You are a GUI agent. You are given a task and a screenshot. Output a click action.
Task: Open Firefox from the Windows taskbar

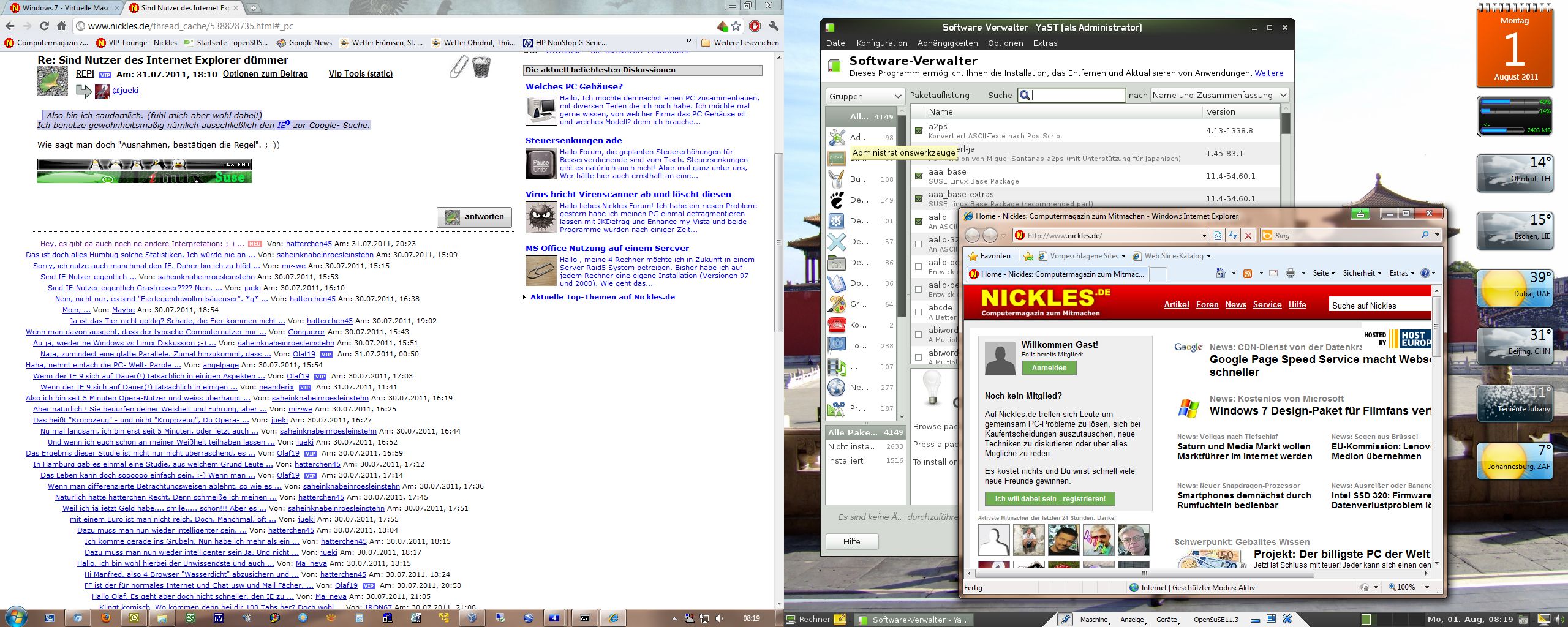pos(105,618)
